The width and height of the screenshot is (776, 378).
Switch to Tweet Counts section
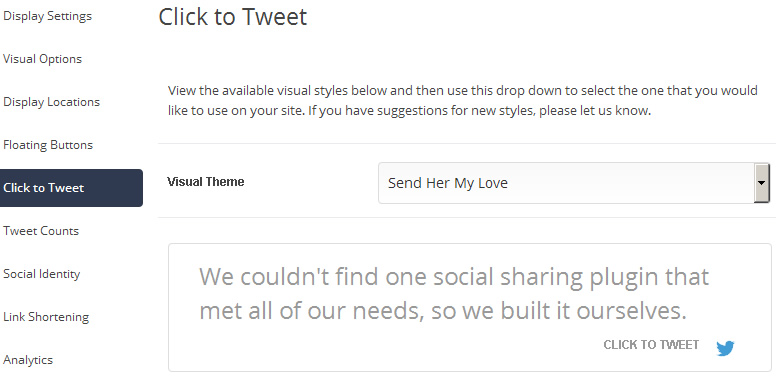41,231
